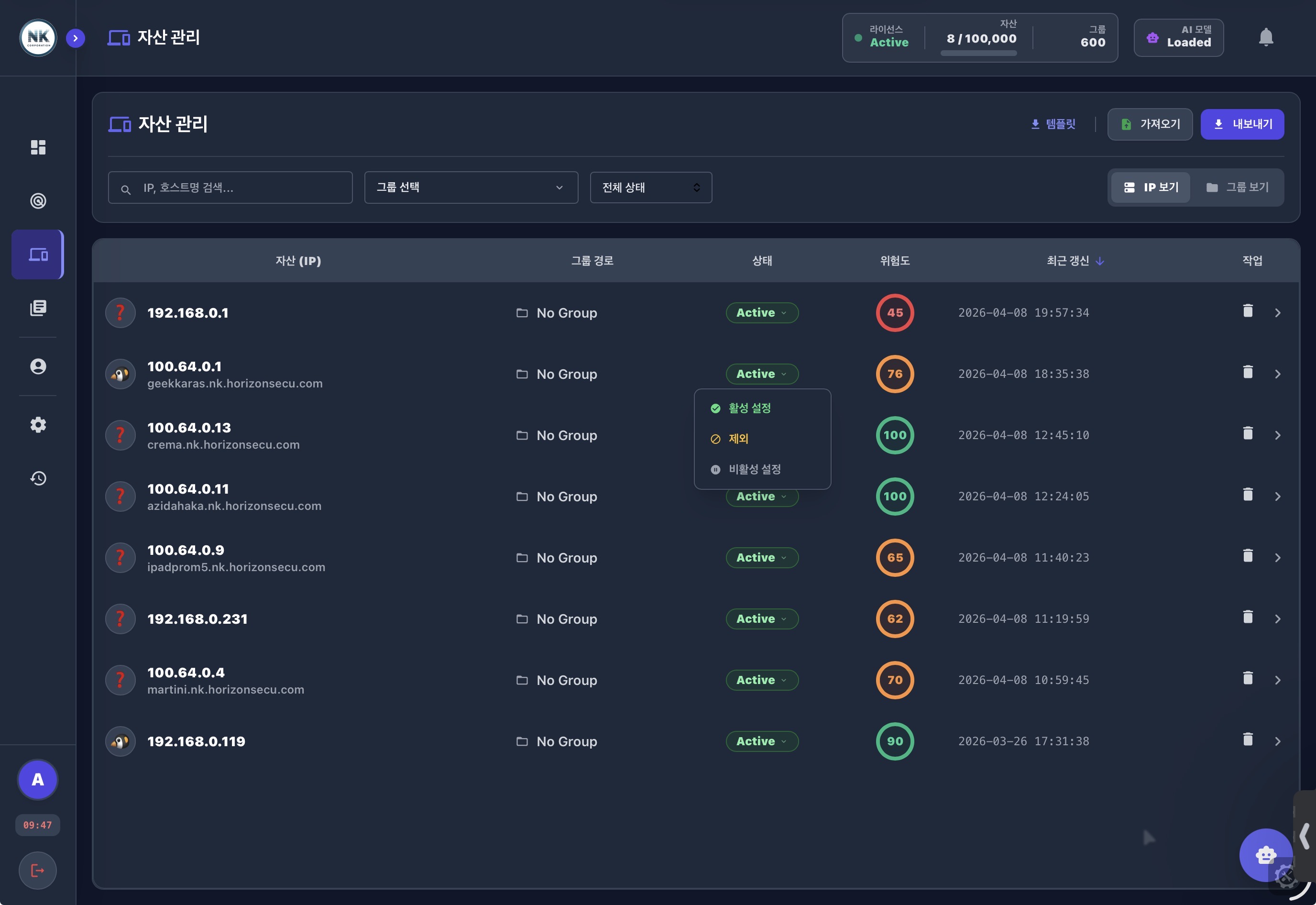
Task: Open settings gear in sidebar
Action: 38,425
